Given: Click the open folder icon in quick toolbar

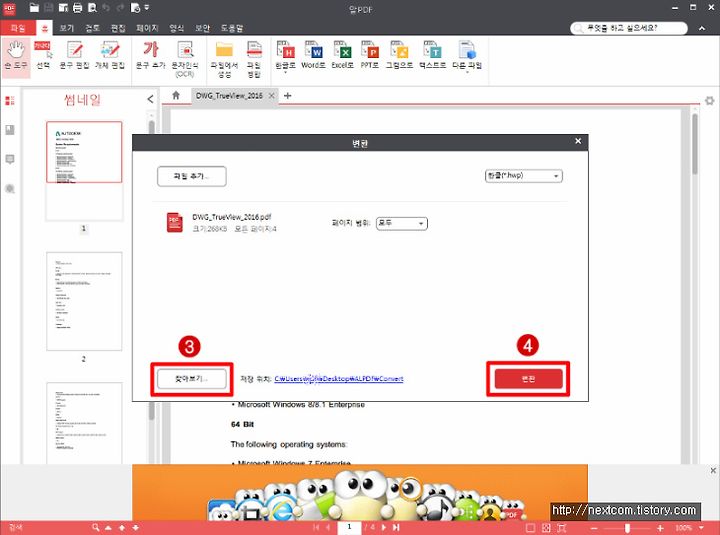Looking at the screenshot, I should coord(34,7).
